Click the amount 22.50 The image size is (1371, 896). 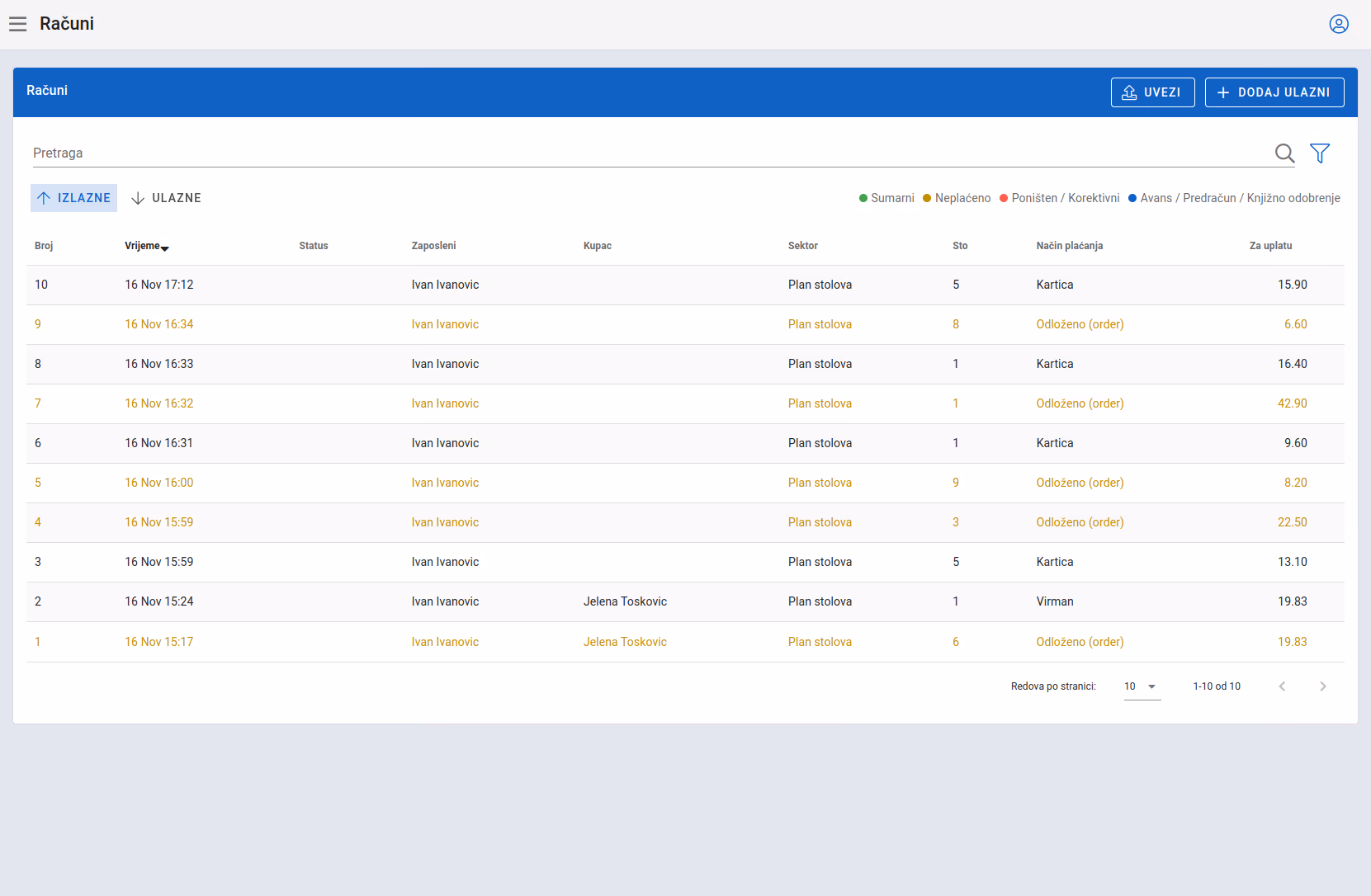pos(1293,522)
